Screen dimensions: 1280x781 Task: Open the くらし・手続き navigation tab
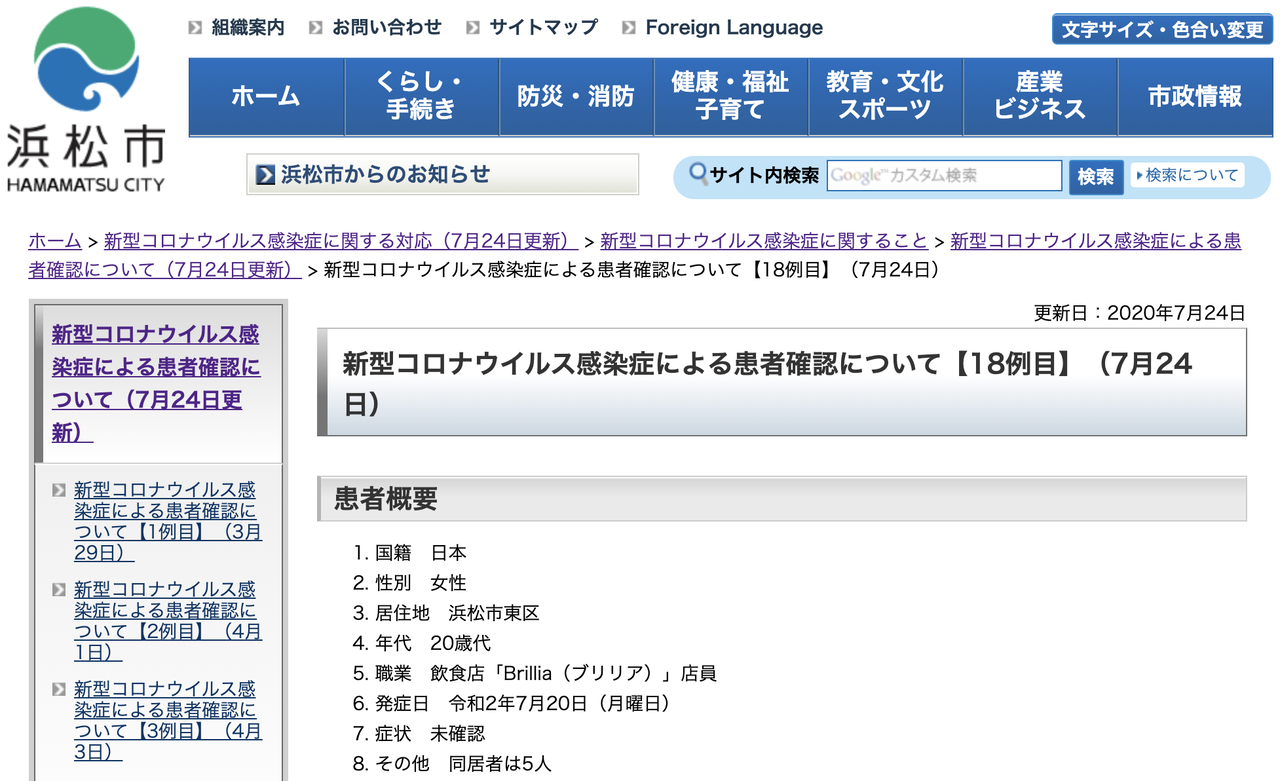pos(421,97)
